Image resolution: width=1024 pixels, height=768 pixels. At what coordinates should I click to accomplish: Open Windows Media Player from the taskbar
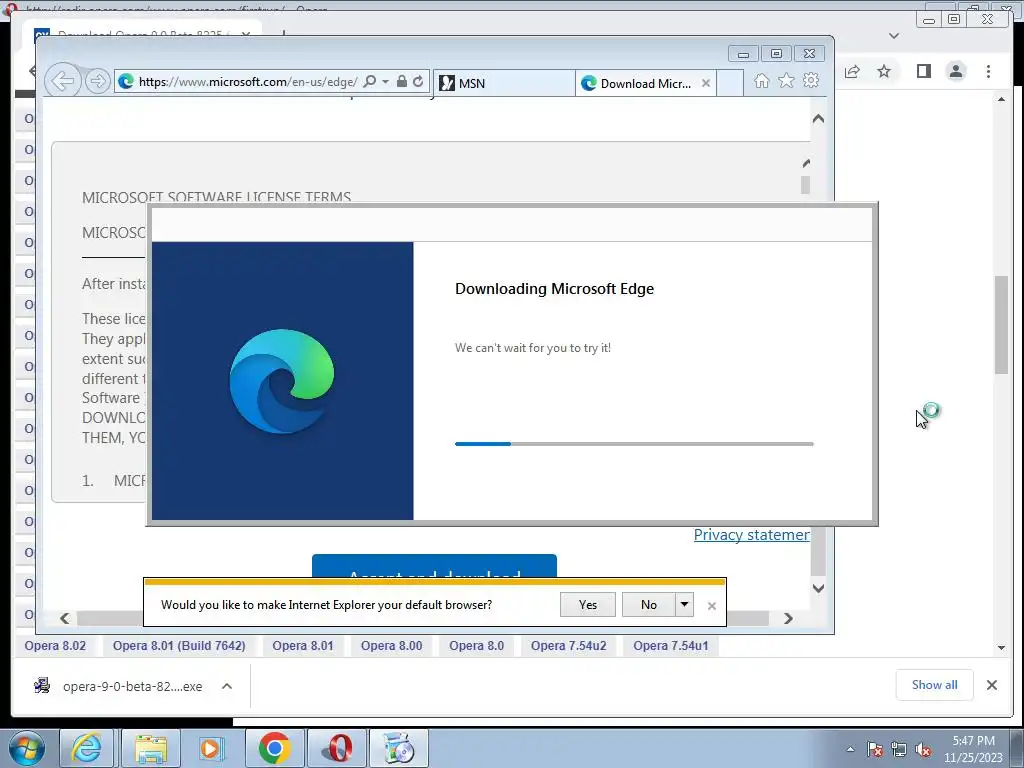pyautogui.click(x=211, y=748)
